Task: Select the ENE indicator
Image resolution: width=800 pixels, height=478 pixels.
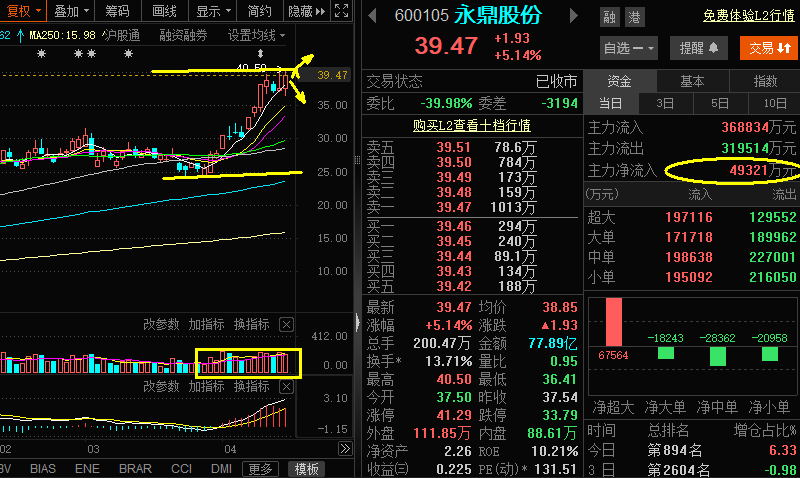Action: pyautogui.click(x=87, y=468)
